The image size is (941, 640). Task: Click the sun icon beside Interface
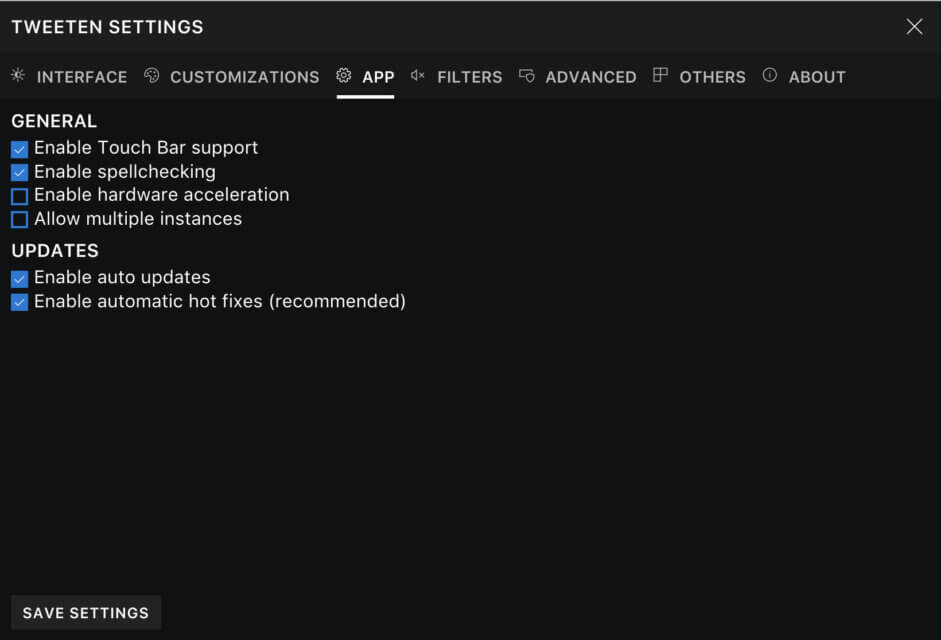pos(18,75)
